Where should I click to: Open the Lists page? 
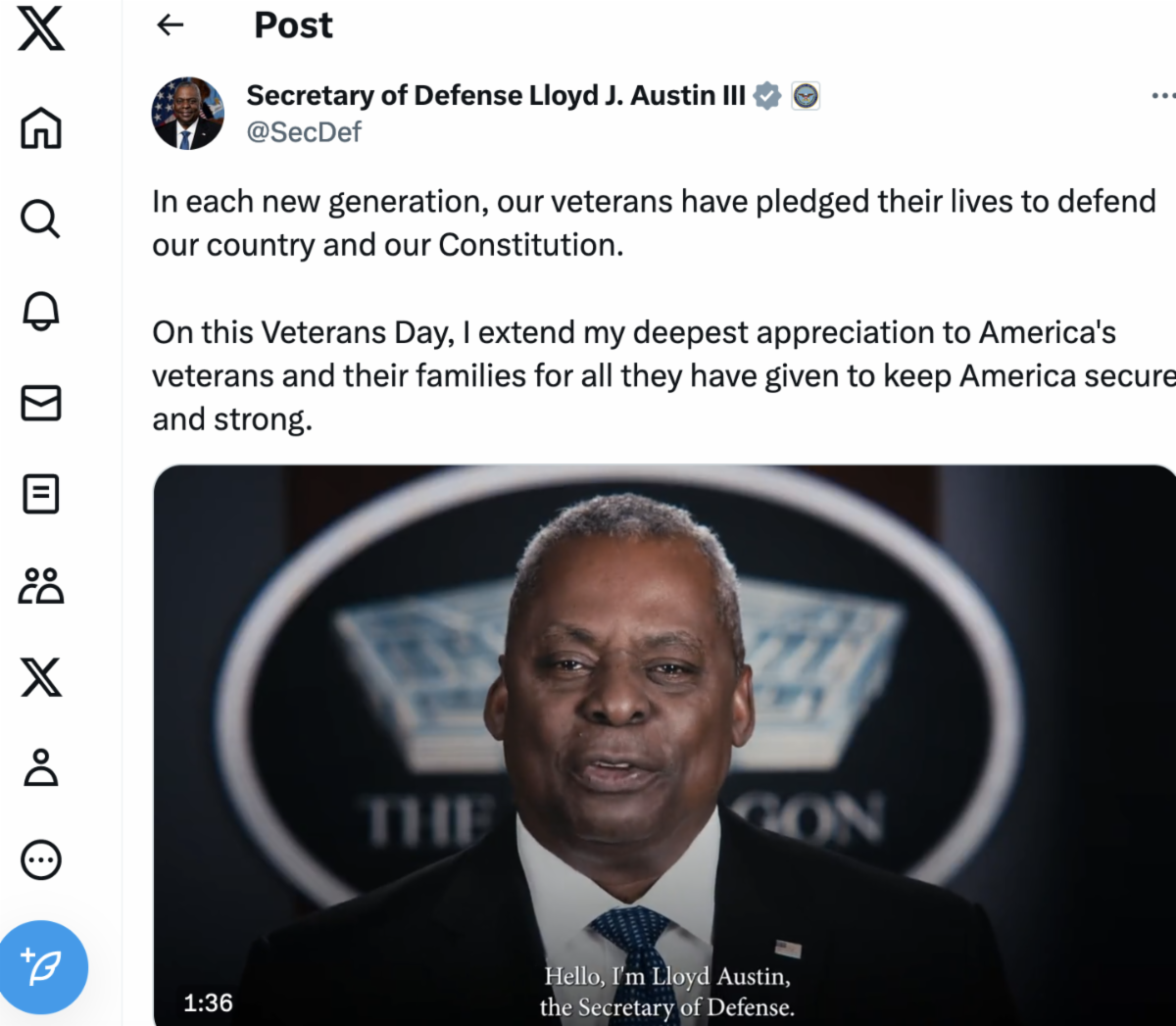point(41,494)
